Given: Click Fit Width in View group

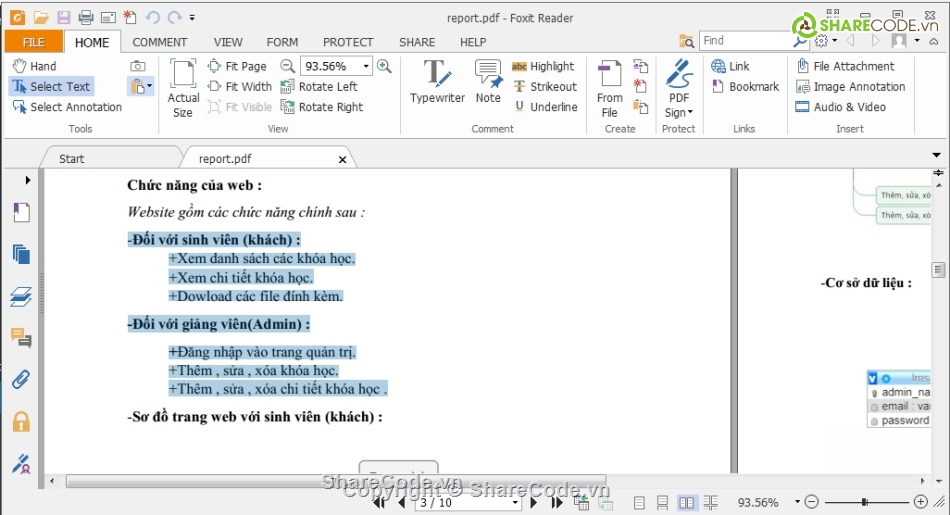Looking at the screenshot, I should 240,87.
